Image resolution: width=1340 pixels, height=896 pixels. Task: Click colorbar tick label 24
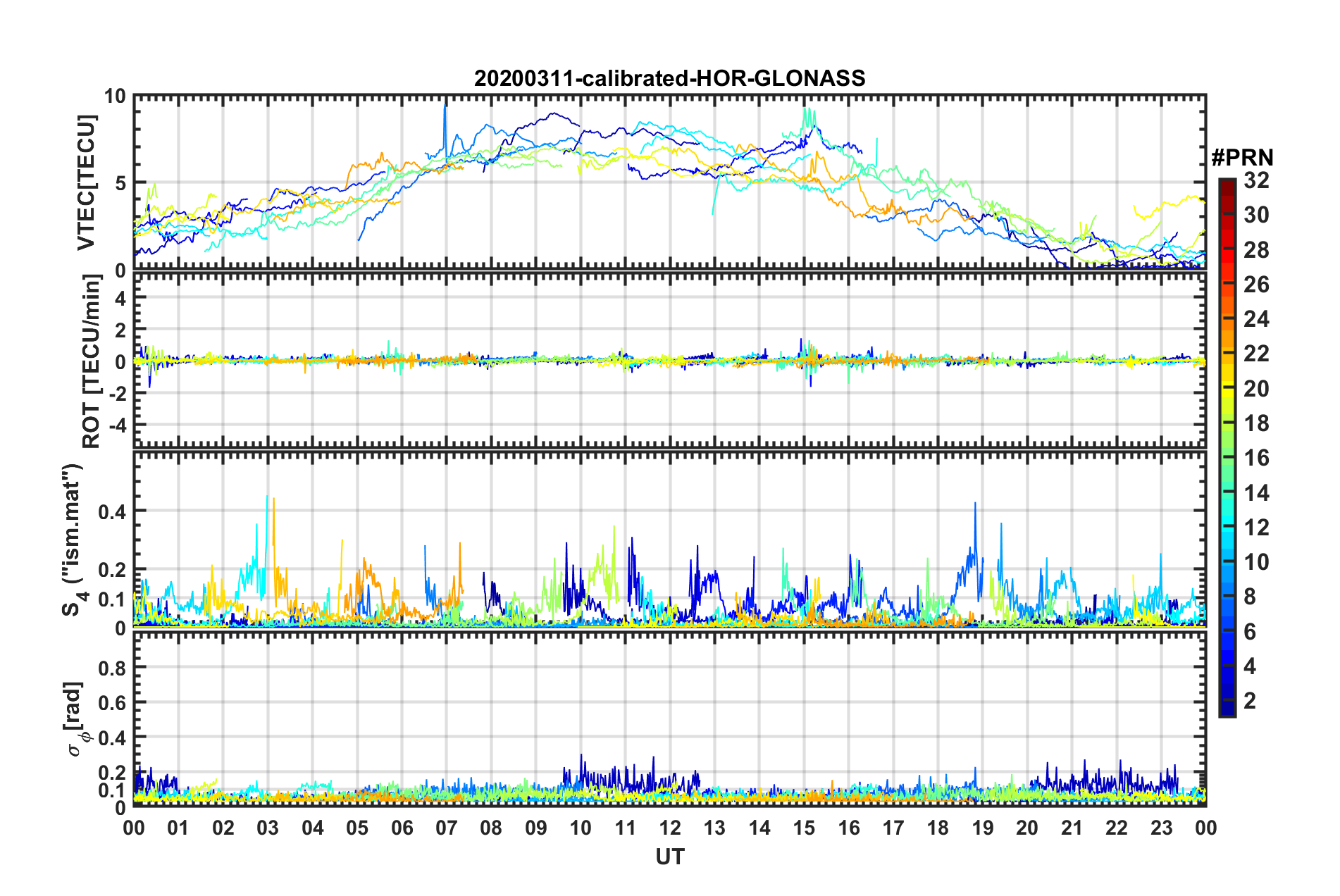1256,319
